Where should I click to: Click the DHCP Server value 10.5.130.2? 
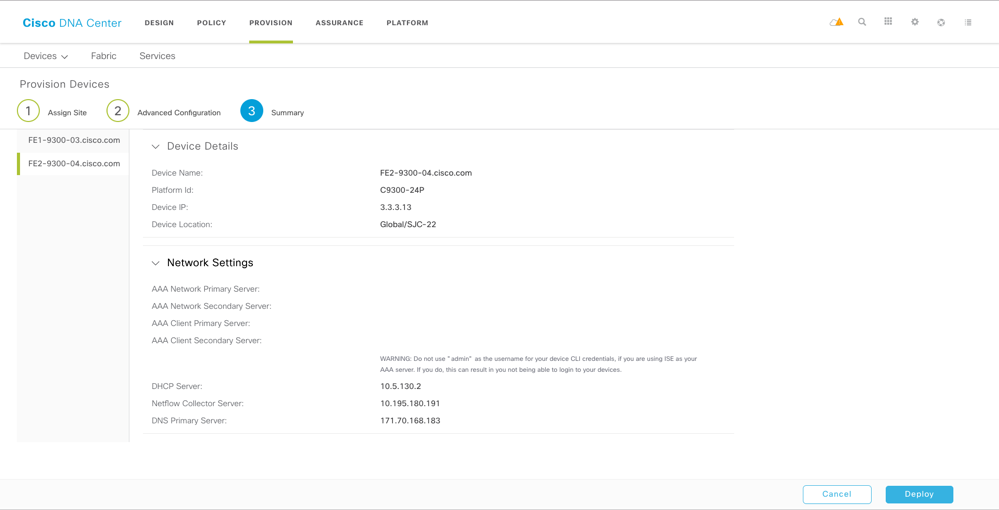(401, 386)
